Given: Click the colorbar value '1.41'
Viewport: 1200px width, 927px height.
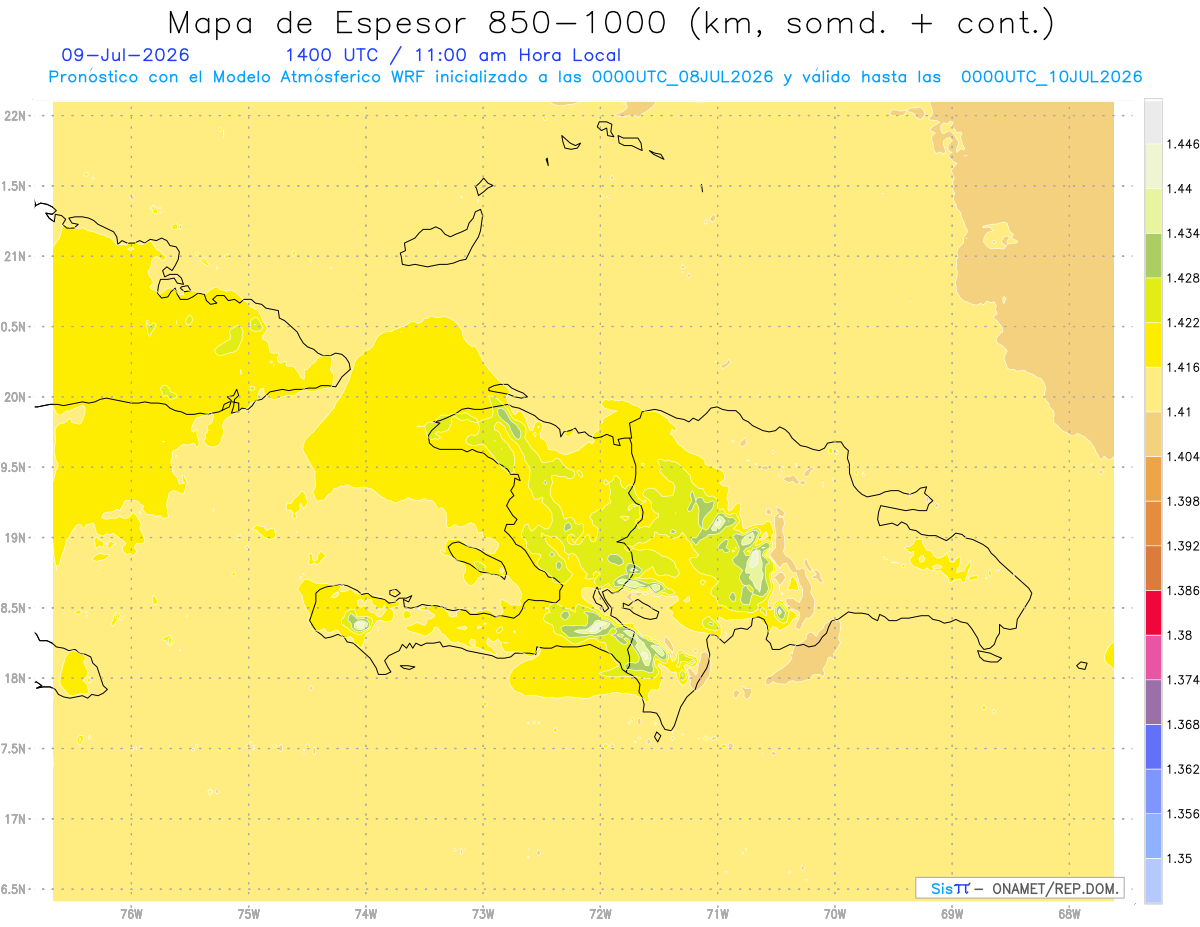Looking at the screenshot, I should pos(1180,412).
